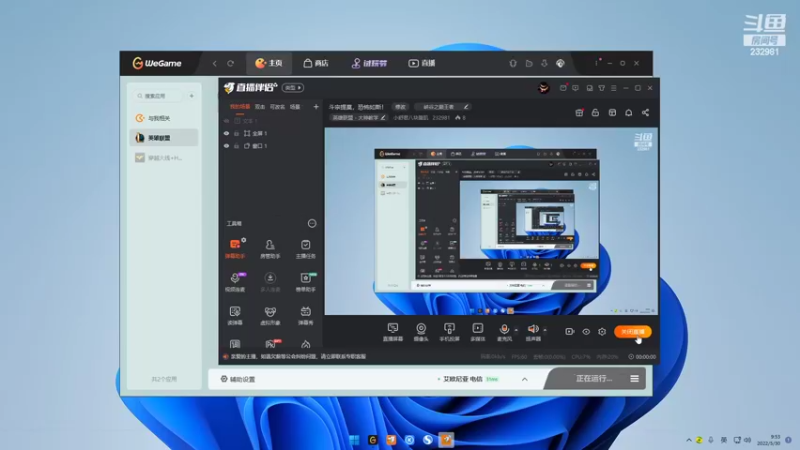The height and width of the screenshot is (450, 800).
Task: Open the bell notifications icon above preview
Action: pyautogui.click(x=629, y=112)
